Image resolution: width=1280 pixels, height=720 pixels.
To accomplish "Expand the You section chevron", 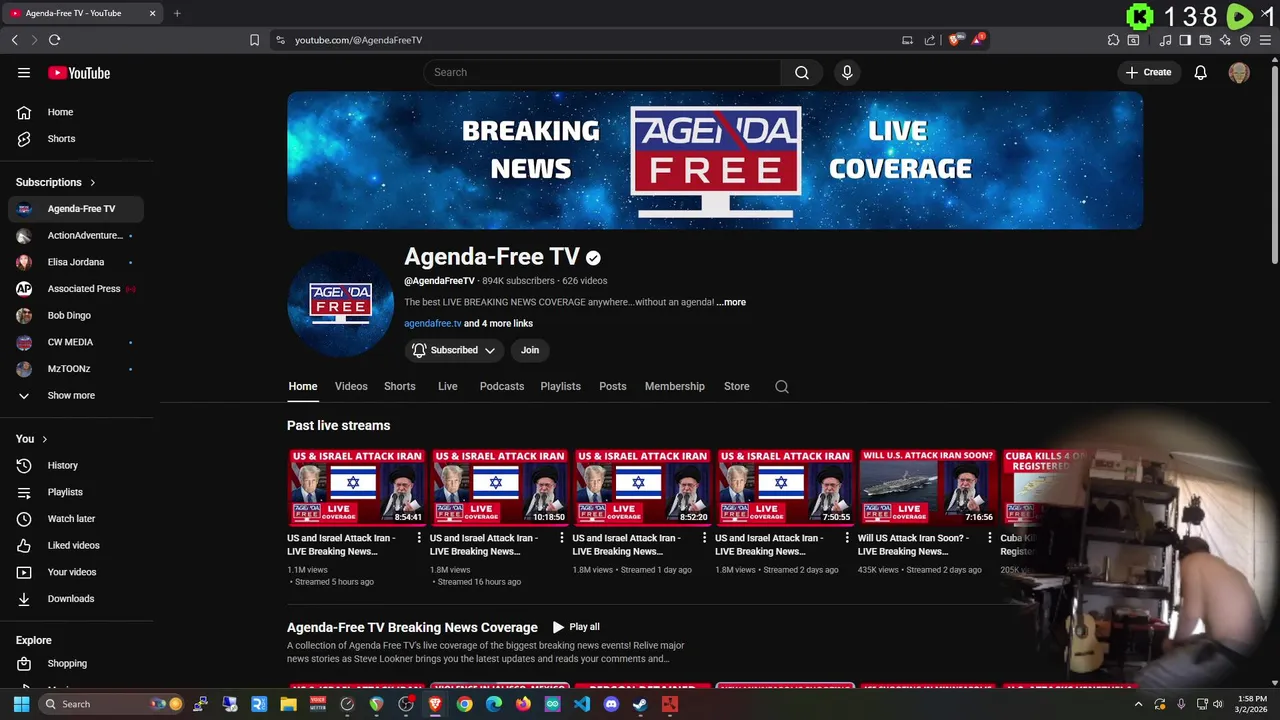I will click(x=45, y=439).
